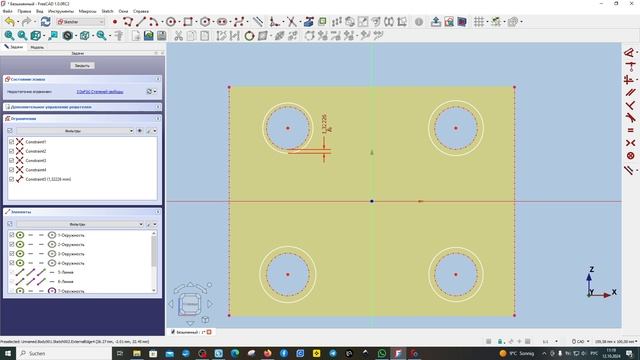Select the Polyline tool
The image size is (640, 360).
128,22
